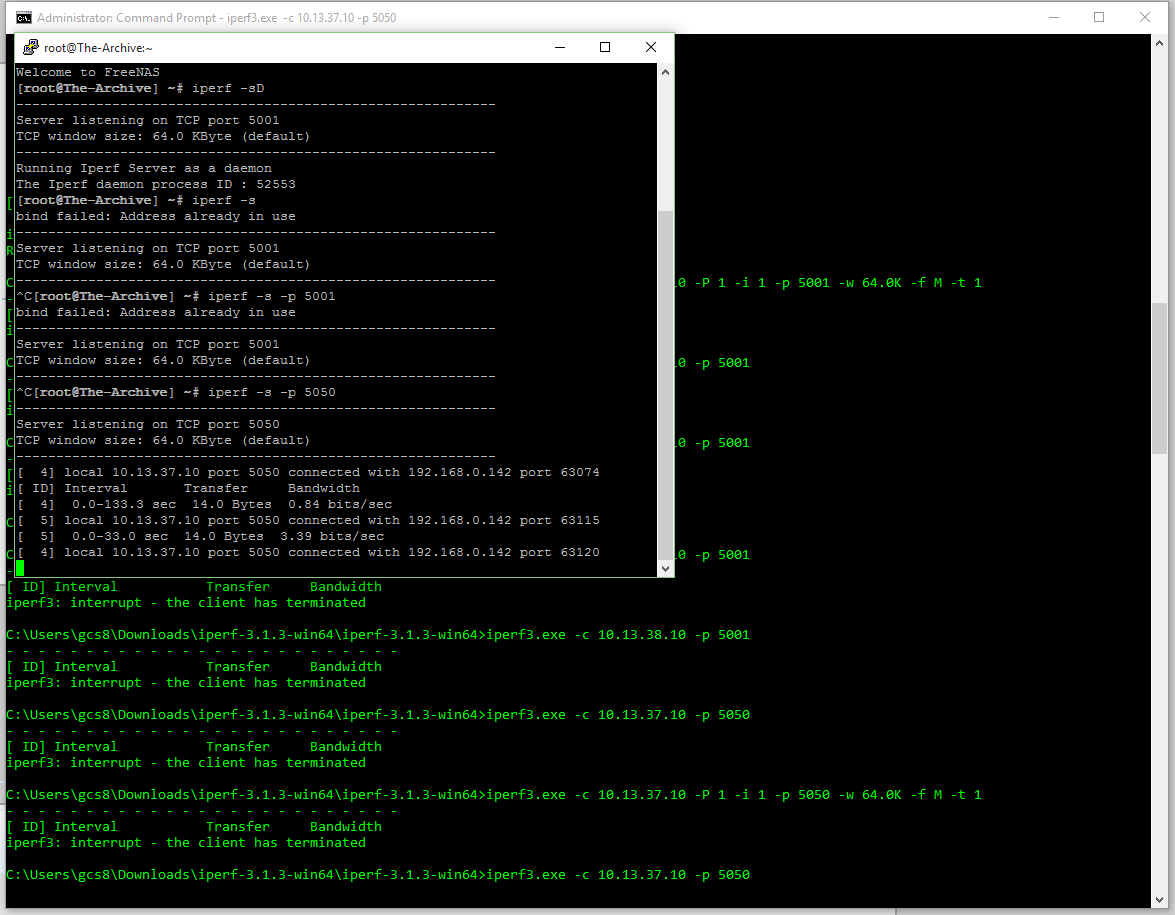This screenshot has width=1175, height=915.
Task: Click the root@The-Archive:~ window title
Action: click(98, 48)
